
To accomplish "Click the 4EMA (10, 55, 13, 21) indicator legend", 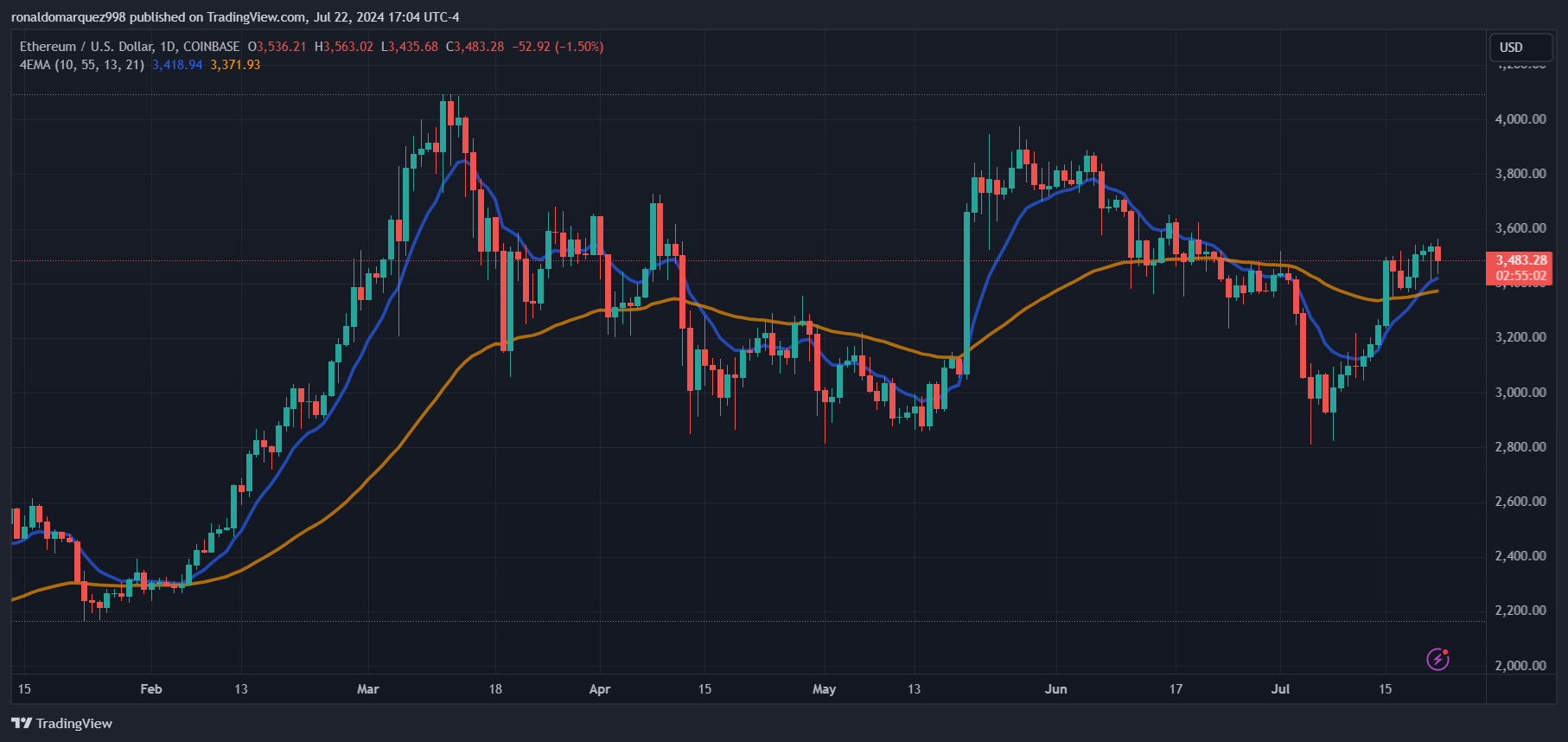I will tap(81, 65).
